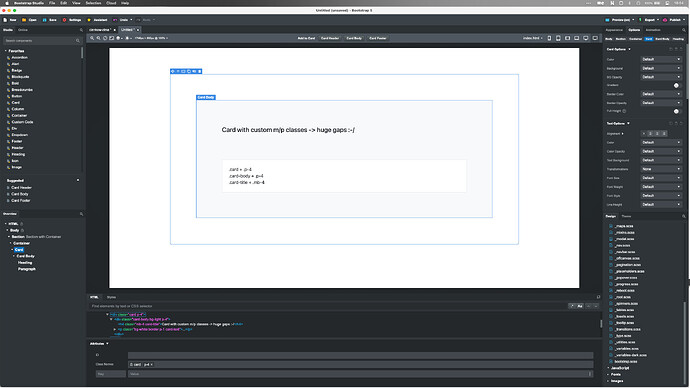Viewport: 690px width, 388px height.
Task: Open the Styles tab in the bottom panel
Action: click(111, 297)
